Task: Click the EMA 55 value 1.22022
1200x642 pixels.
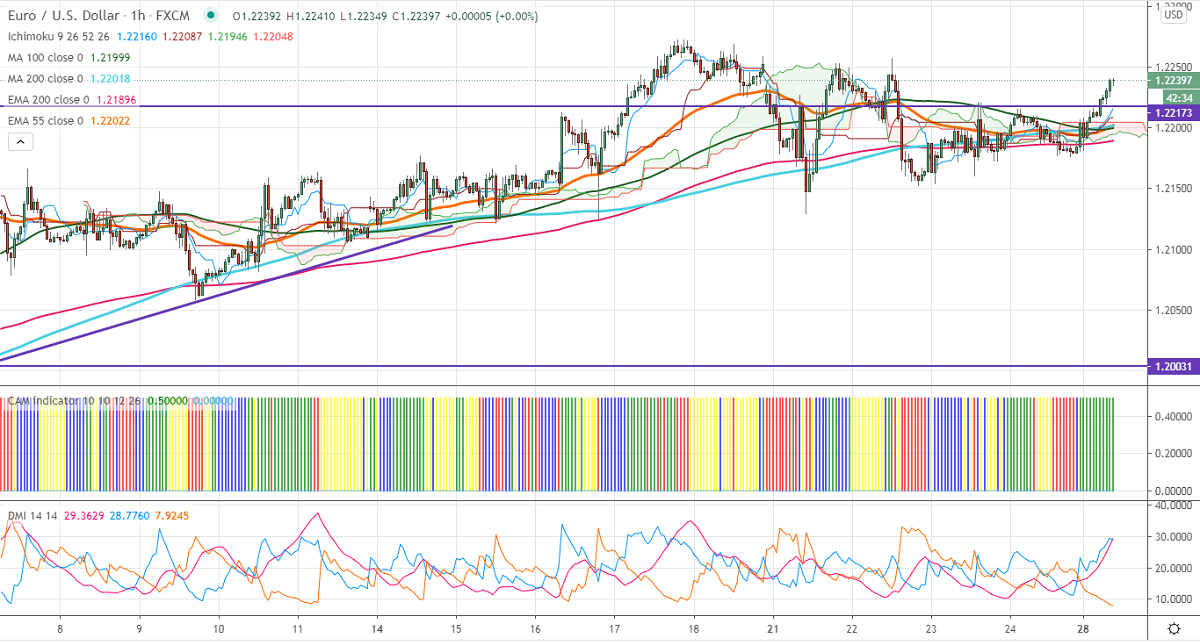Action: [x=110, y=121]
